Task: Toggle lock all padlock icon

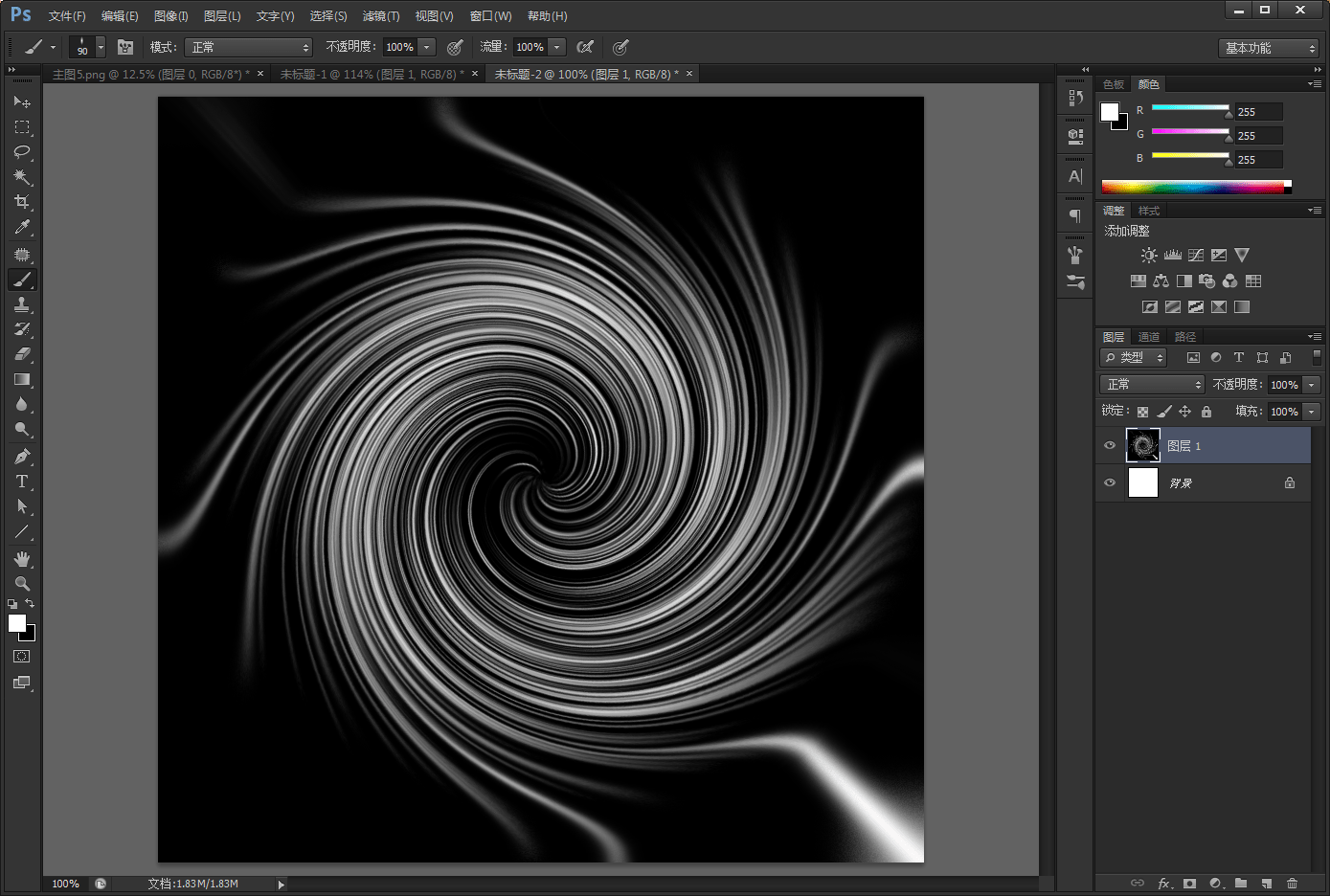Action: pos(1206,412)
